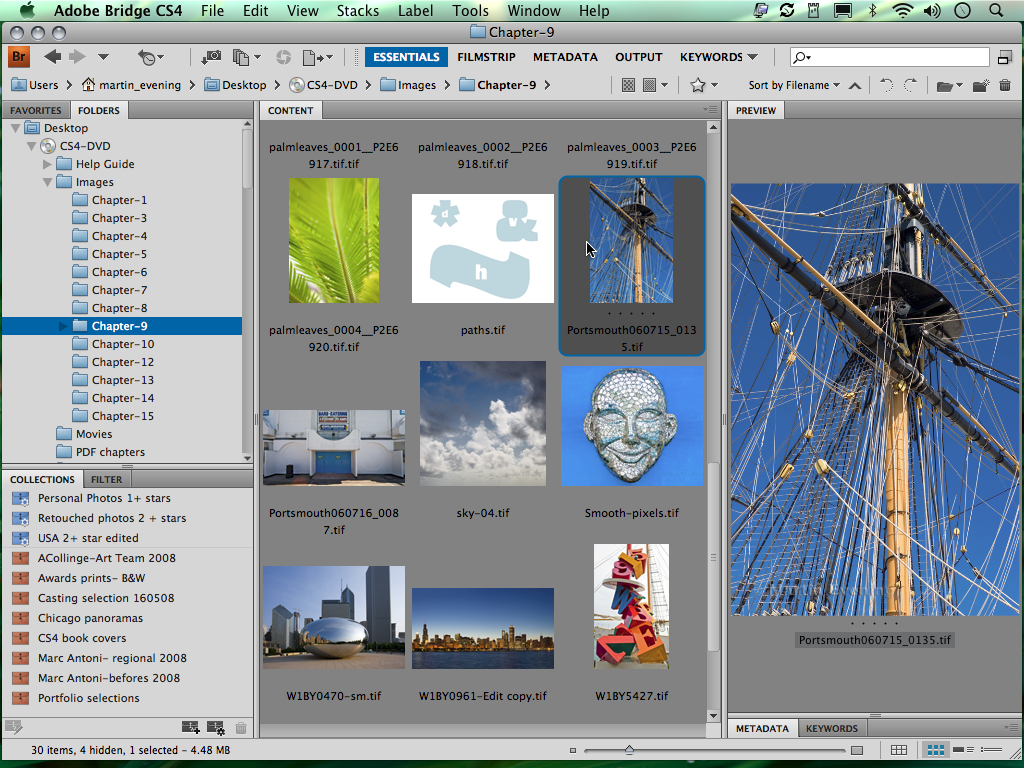Expand the Help Guide folder
Viewport: 1024px width, 768px height.
47,164
